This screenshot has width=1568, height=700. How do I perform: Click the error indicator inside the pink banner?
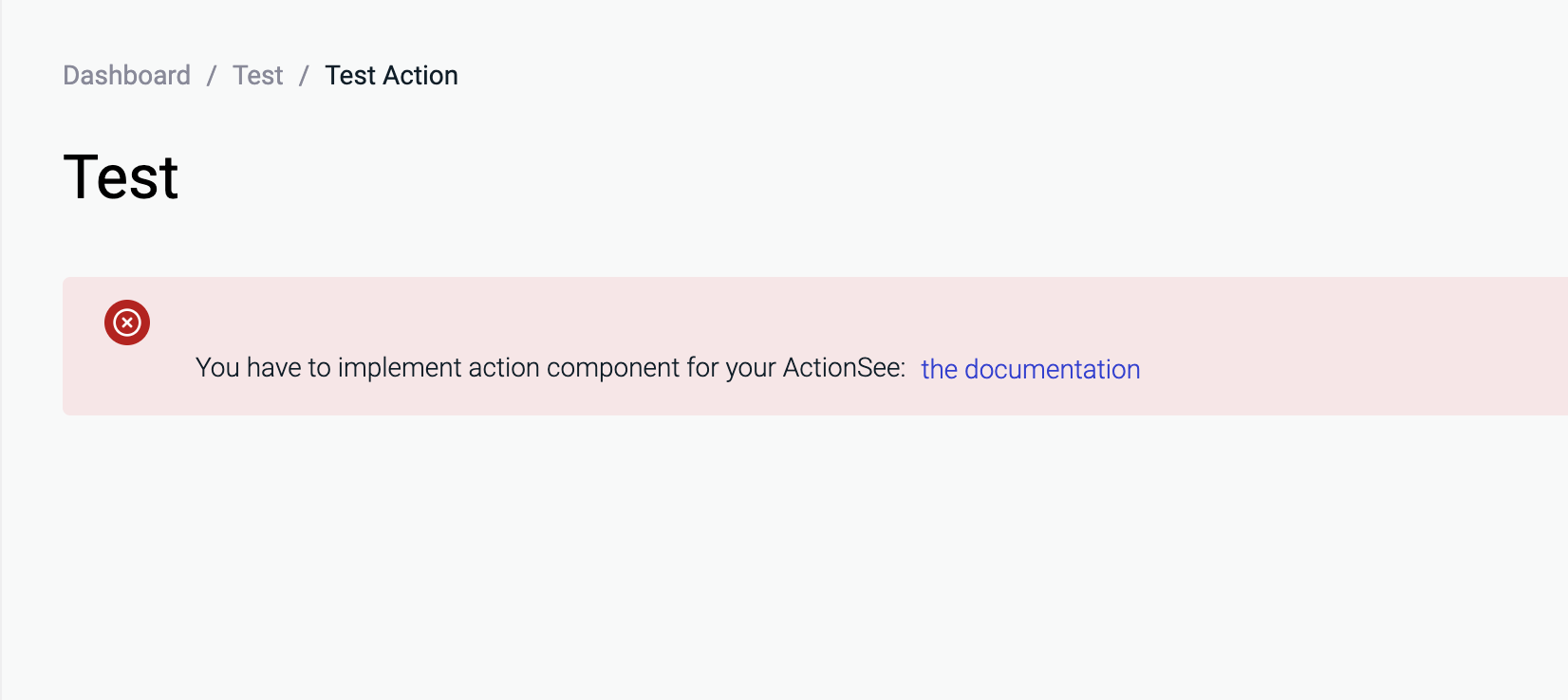tap(126, 322)
